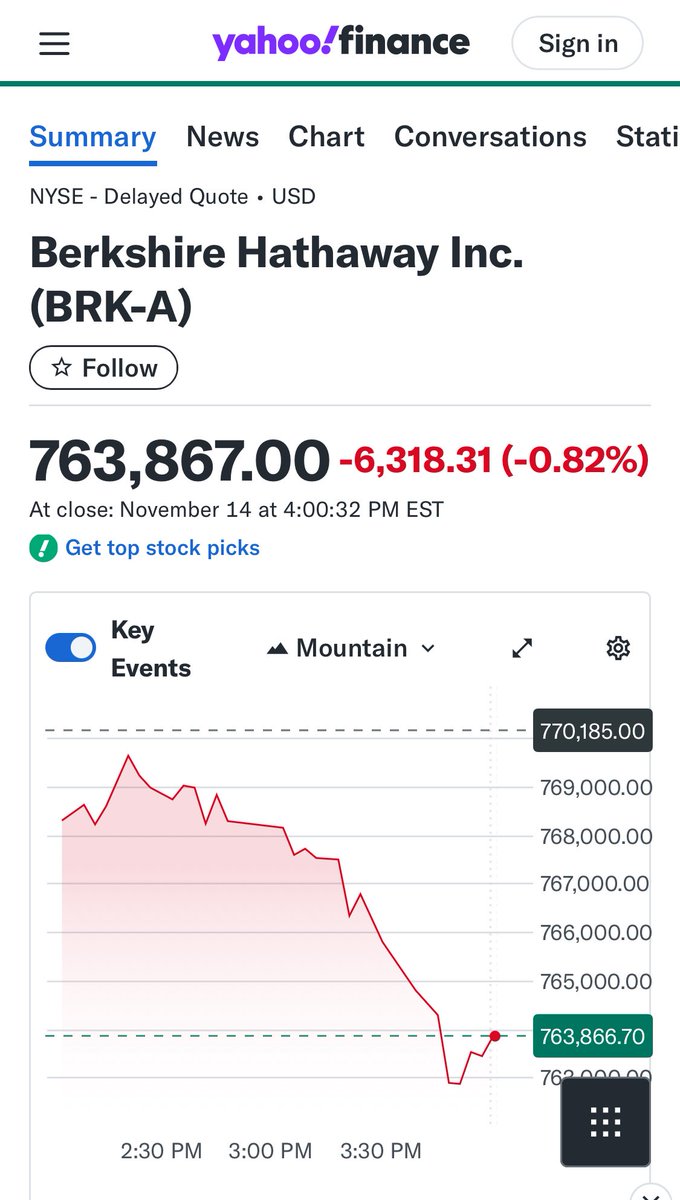The width and height of the screenshot is (680, 1200).
Task: Follow Berkshire Hathaway stock
Action: coord(104,368)
